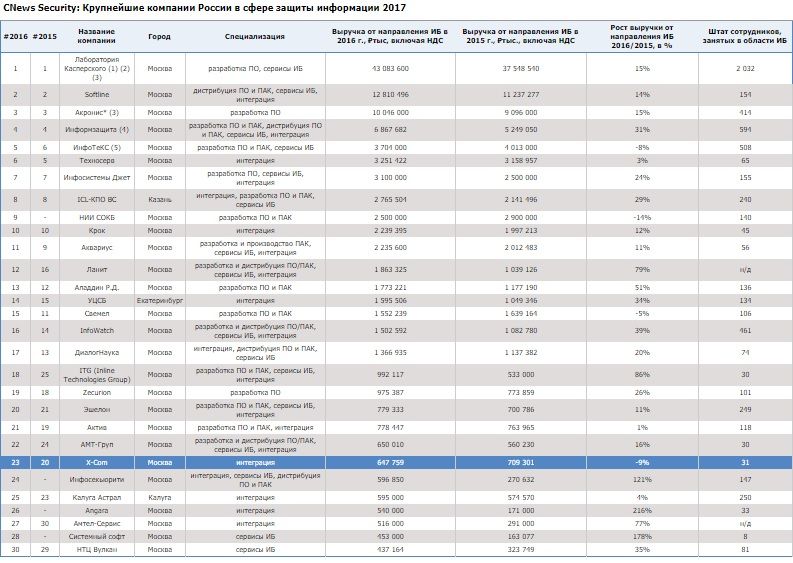Click the highlighted revenue '647 759'
The image size is (793, 563).
click(x=390, y=462)
